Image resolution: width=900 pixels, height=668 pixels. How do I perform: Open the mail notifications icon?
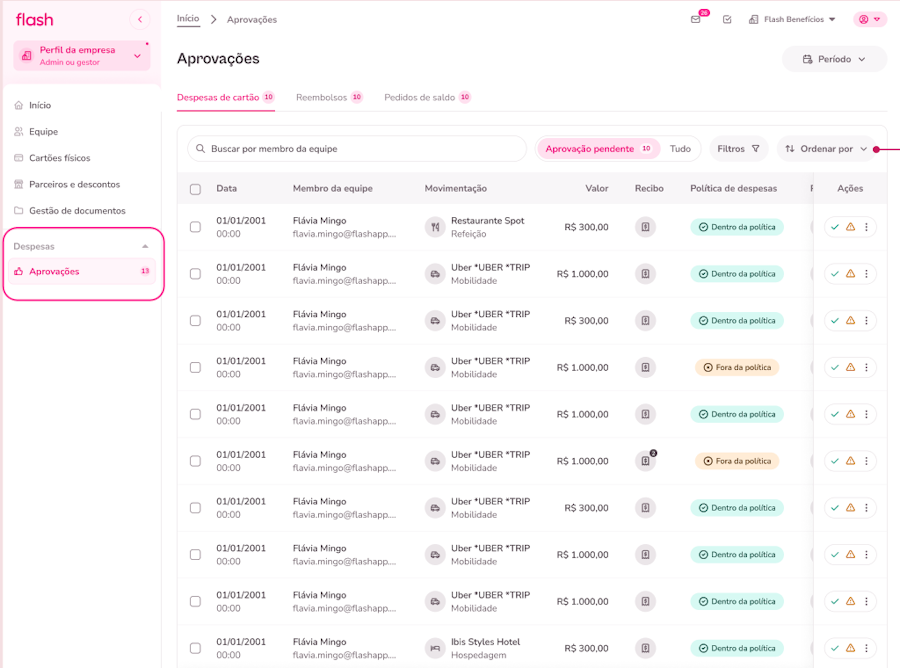[x=696, y=20]
